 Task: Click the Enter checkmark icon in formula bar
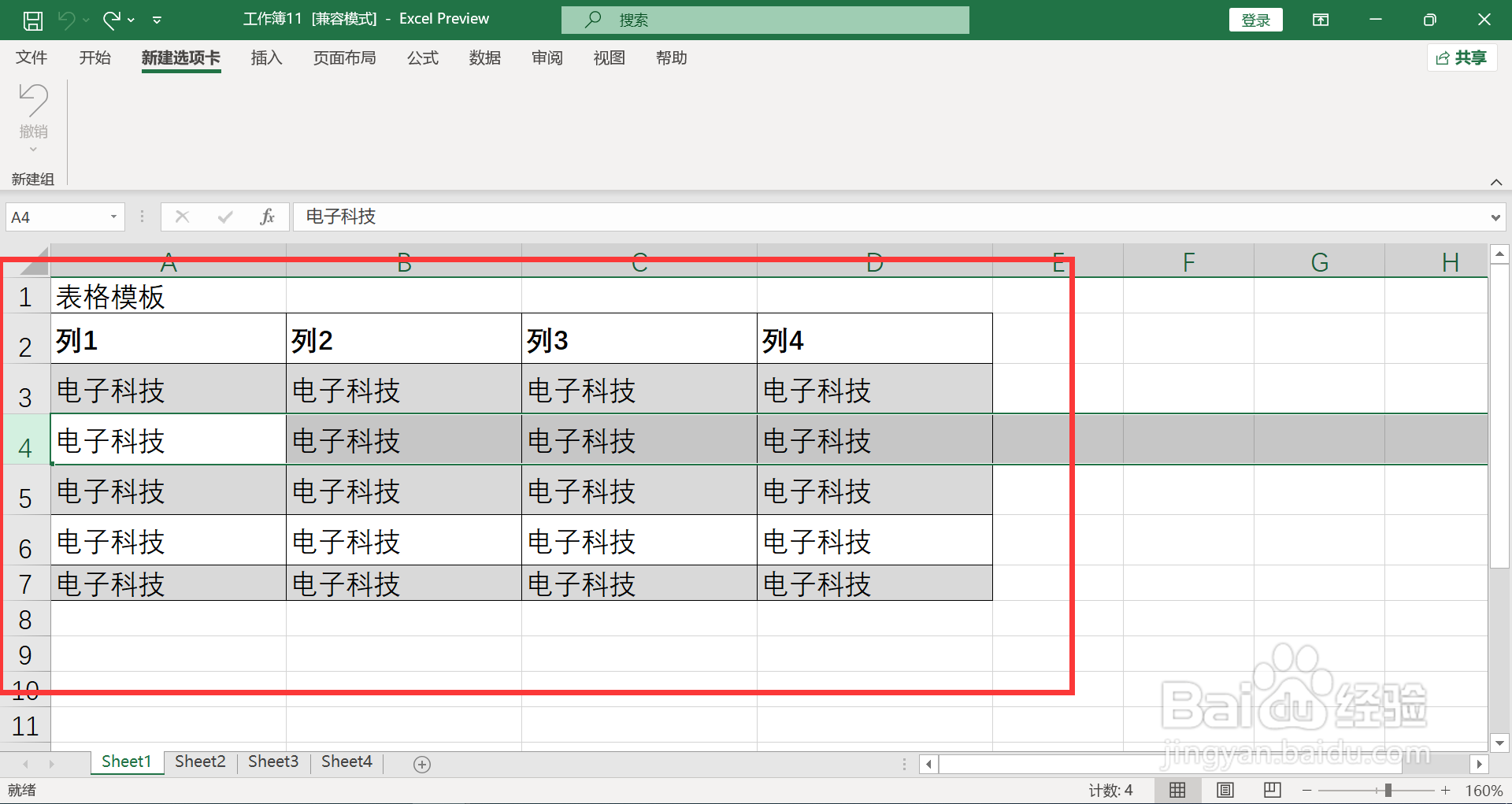225,217
